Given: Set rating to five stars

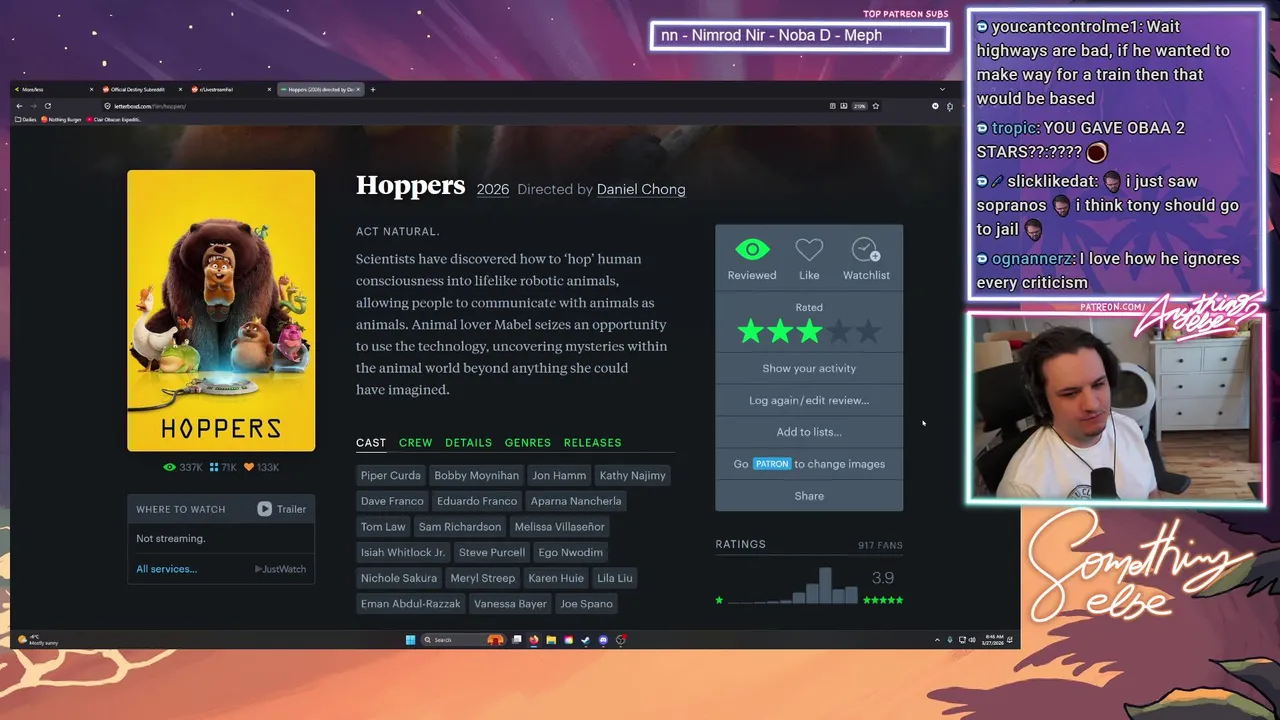Looking at the screenshot, I should coord(868,331).
